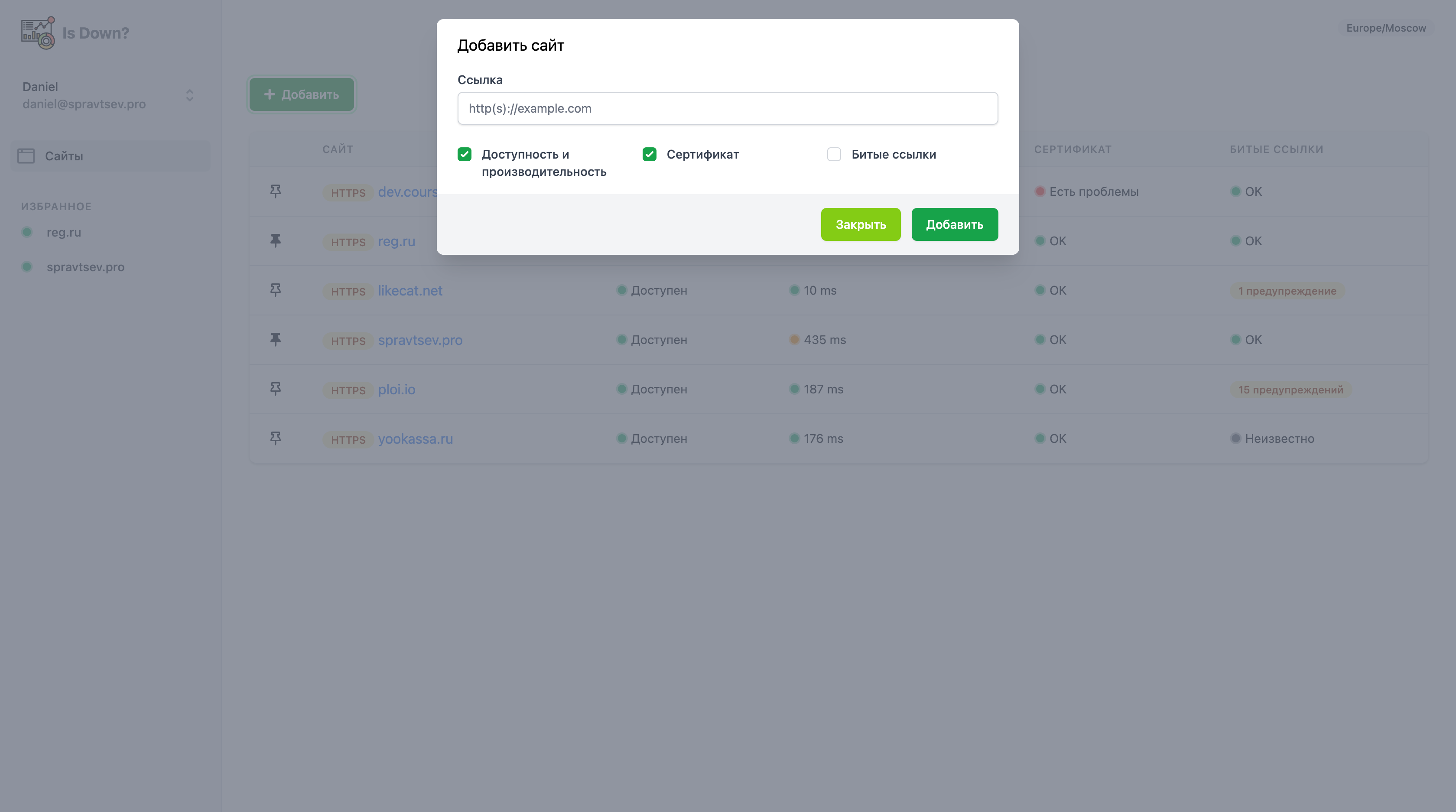Image resolution: width=1456 pixels, height=812 pixels.
Task: Unpin the reg.ru site row
Action: [275, 241]
